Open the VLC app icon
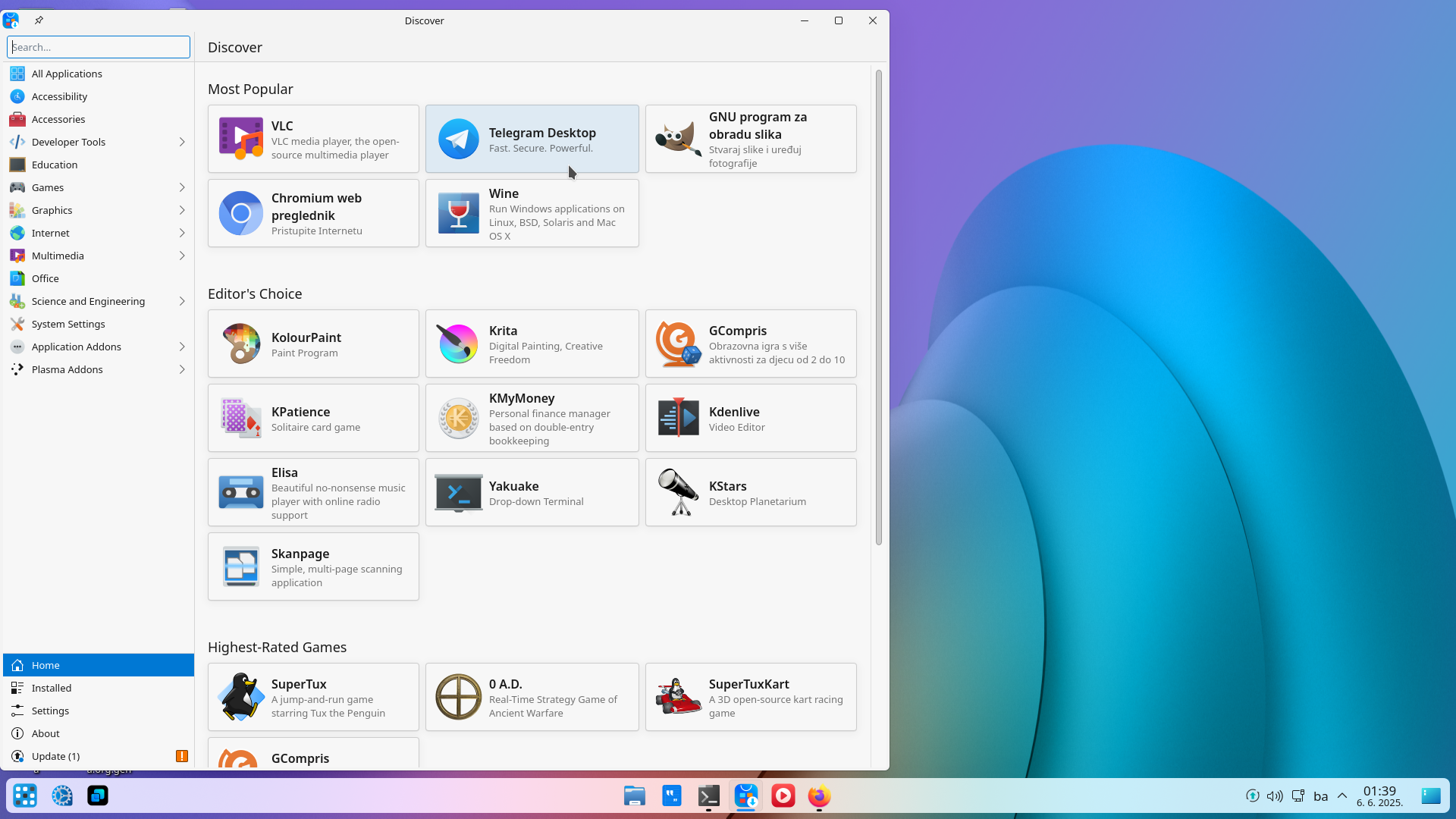Viewport: 1456px width, 819px height. (240, 139)
